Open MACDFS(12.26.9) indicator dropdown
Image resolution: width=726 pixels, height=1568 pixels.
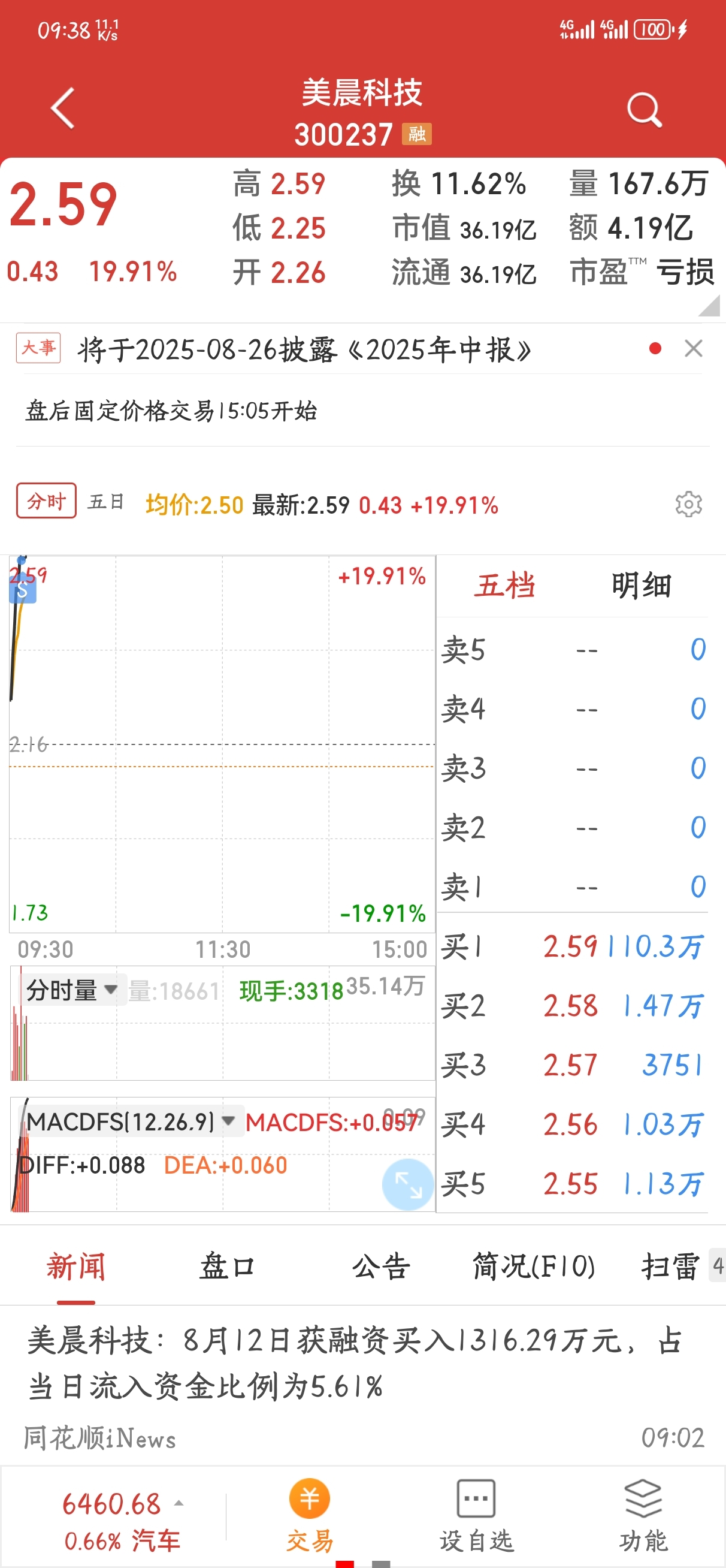pos(131,1121)
